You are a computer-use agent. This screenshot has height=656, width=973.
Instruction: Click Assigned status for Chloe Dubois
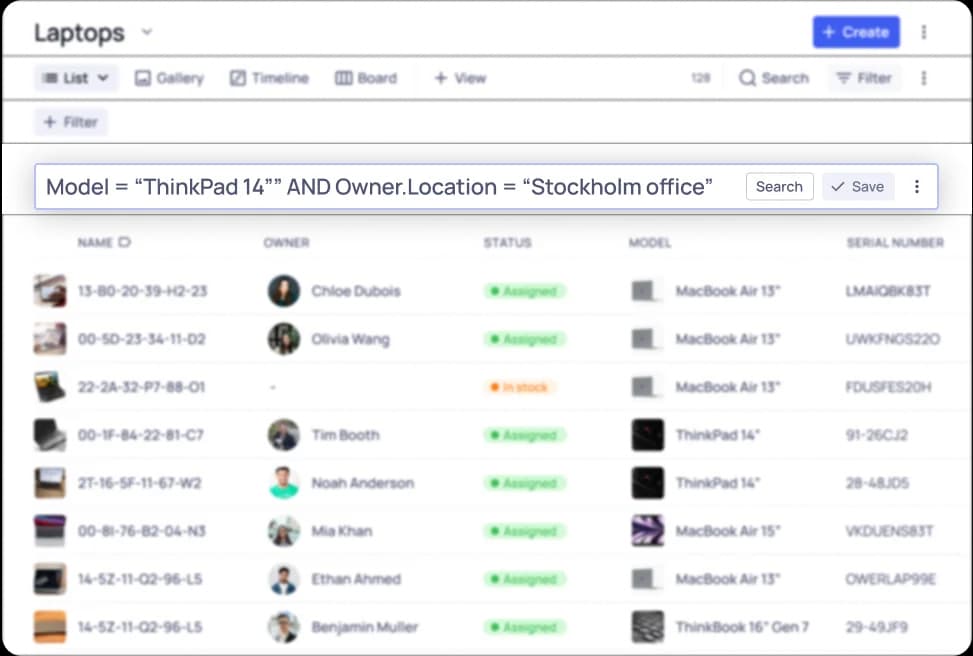click(525, 291)
